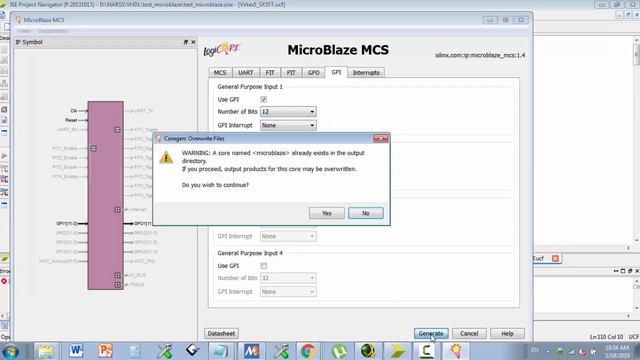Click the Datasheet button
Viewport: 640px width, 360px height.
(221, 333)
